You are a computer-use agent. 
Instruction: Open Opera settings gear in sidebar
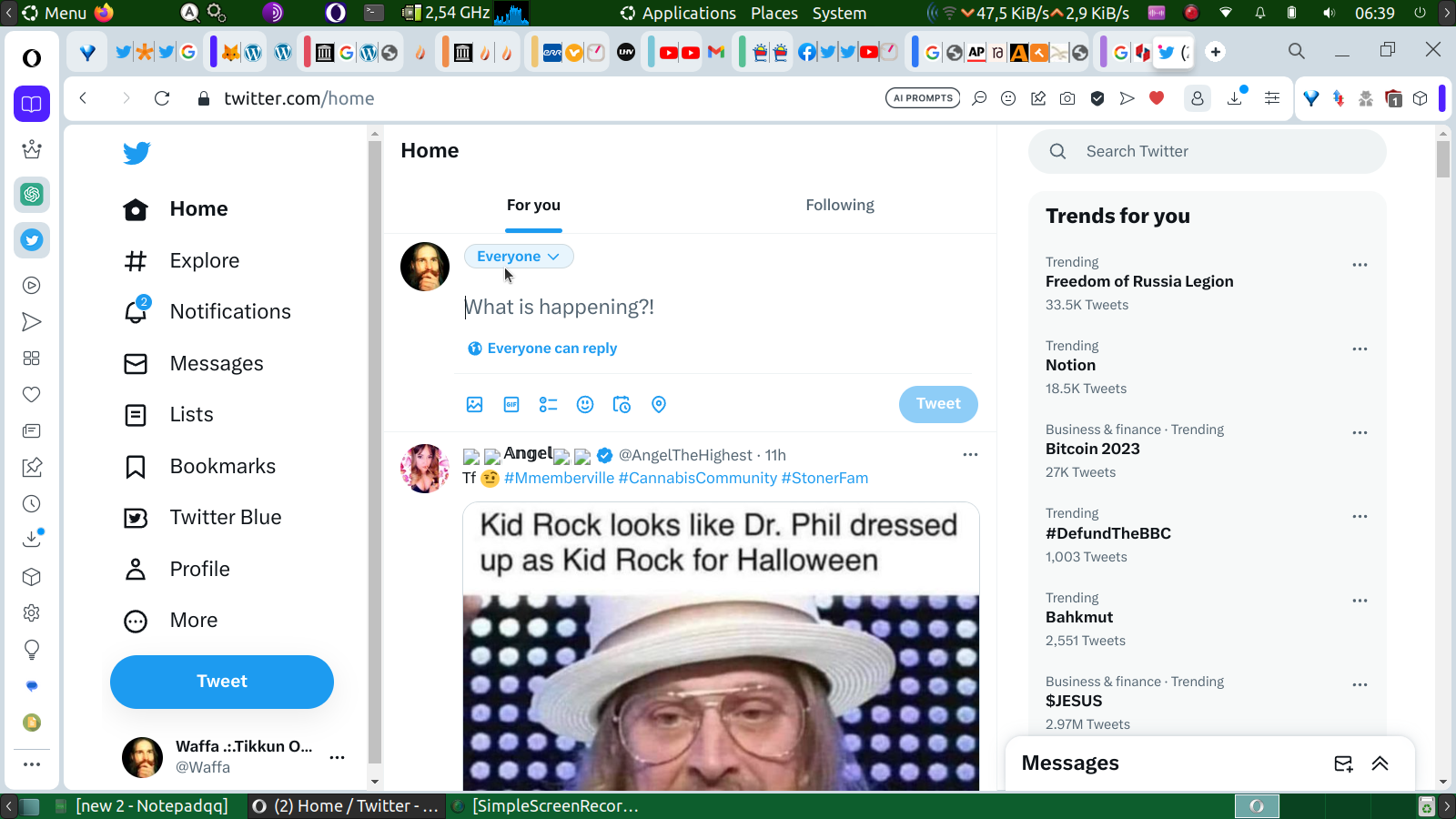coord(32,613)
